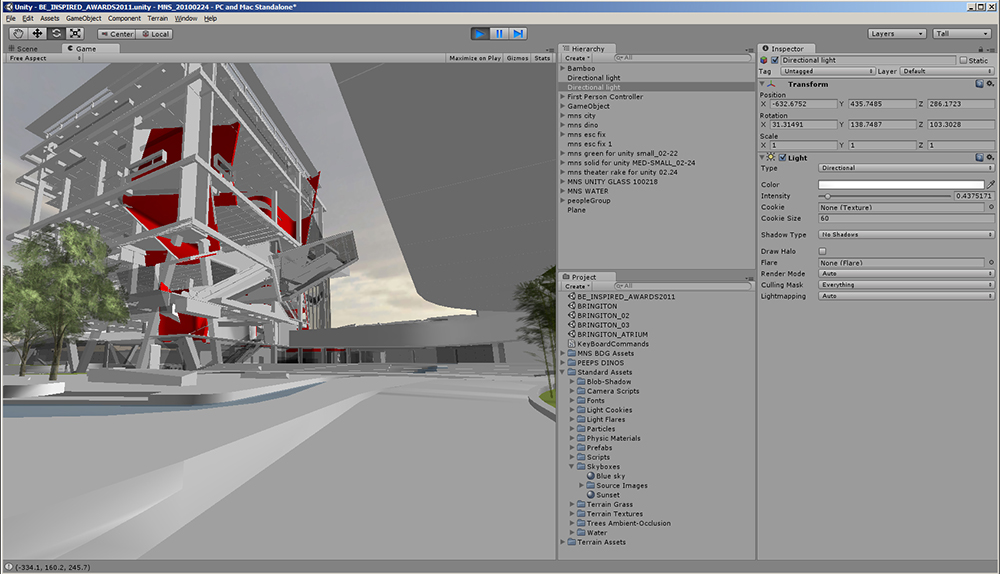The image size is (1000, 574).
Task: Click the Pause button
Action: point(498,33)
